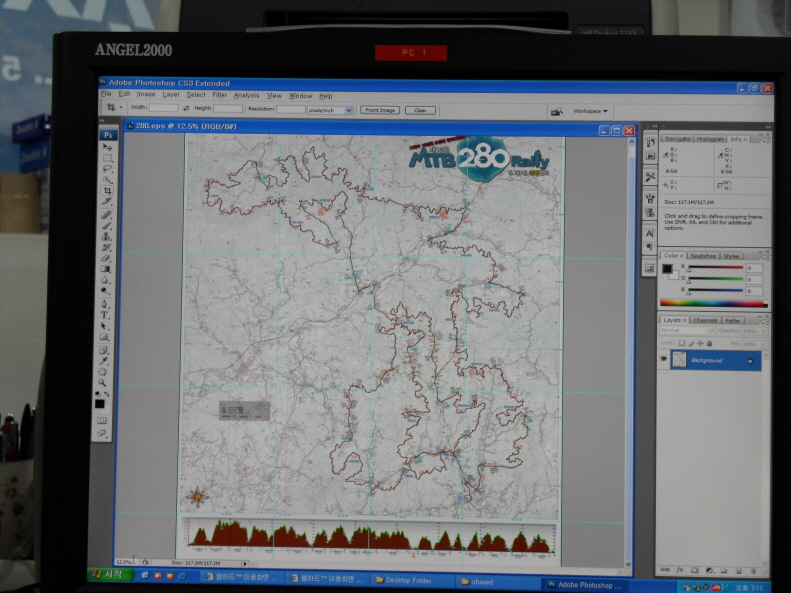Collapse panel dock with double arrows
This screenshot has height=593, width=791.
767,127
